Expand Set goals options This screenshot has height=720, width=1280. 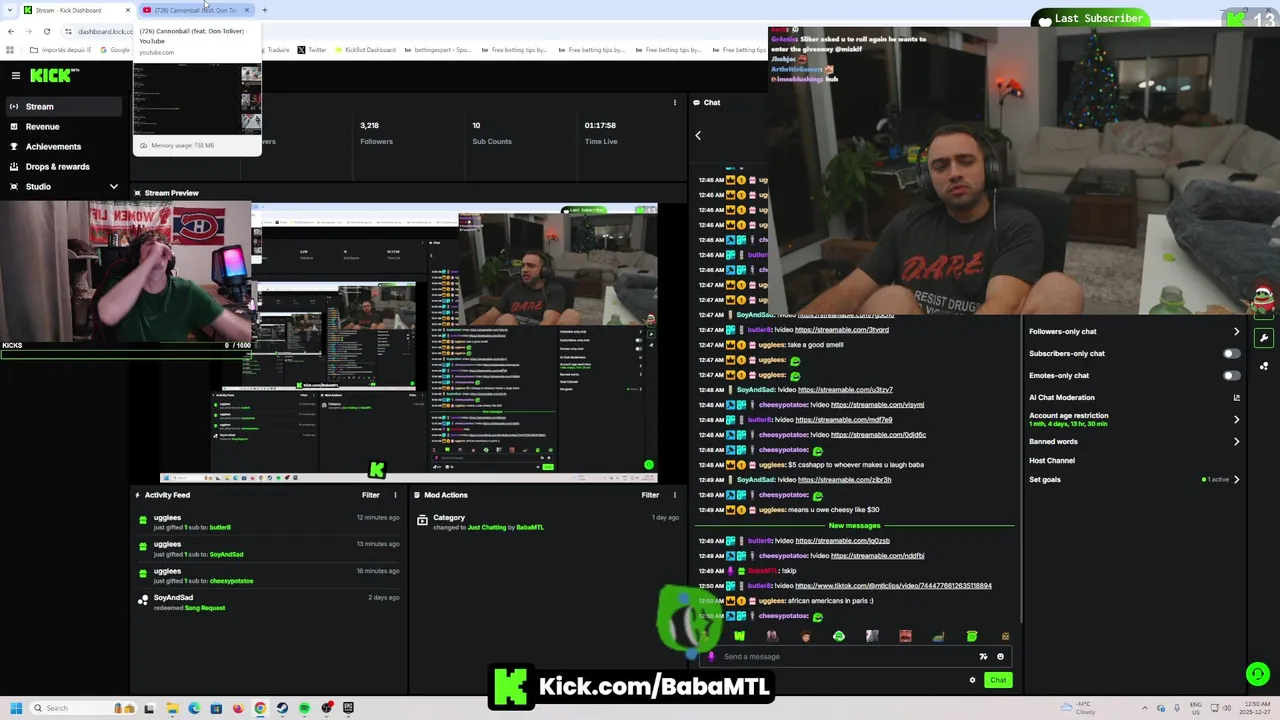pyautogui.click(x=1236, y=479)
